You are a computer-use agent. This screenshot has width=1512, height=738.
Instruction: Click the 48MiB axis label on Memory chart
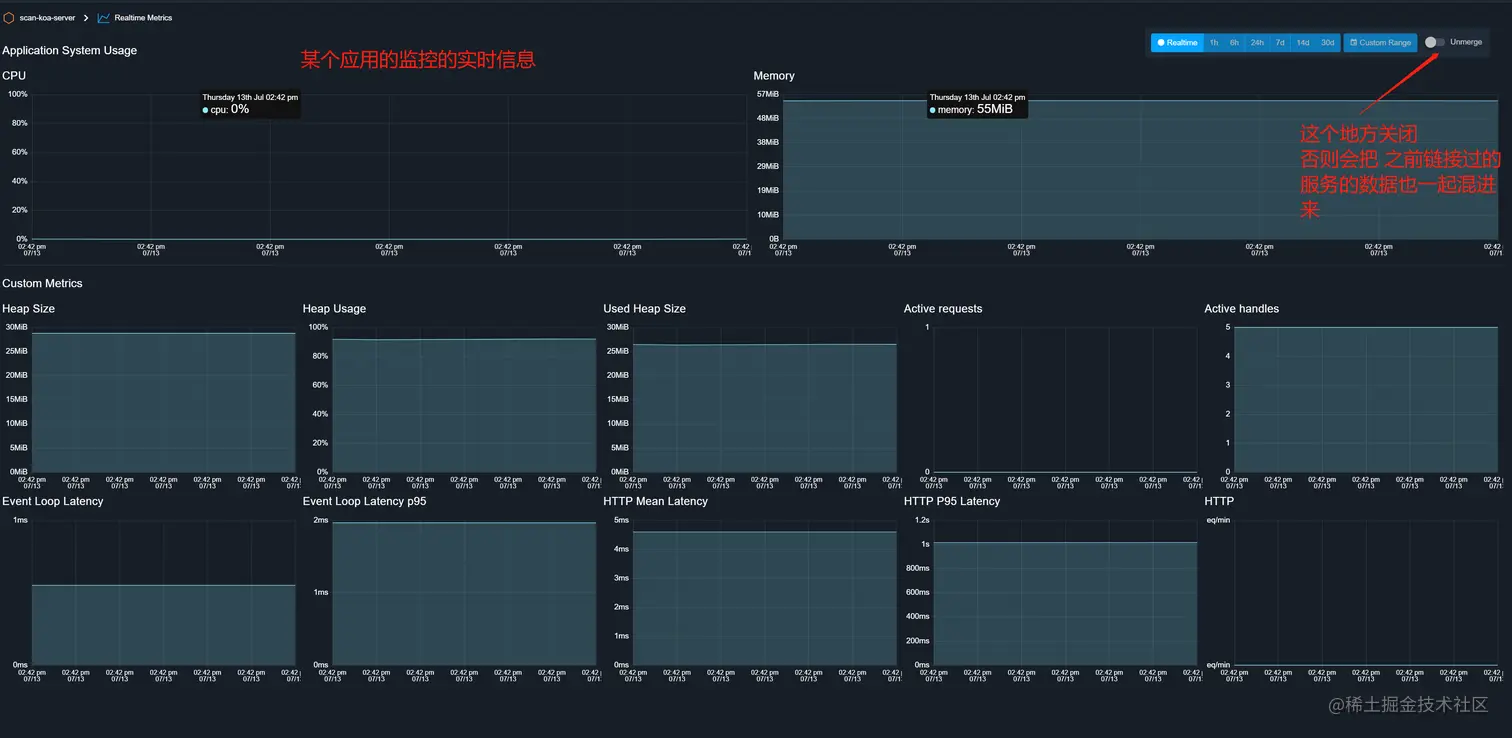pos(768,118)
